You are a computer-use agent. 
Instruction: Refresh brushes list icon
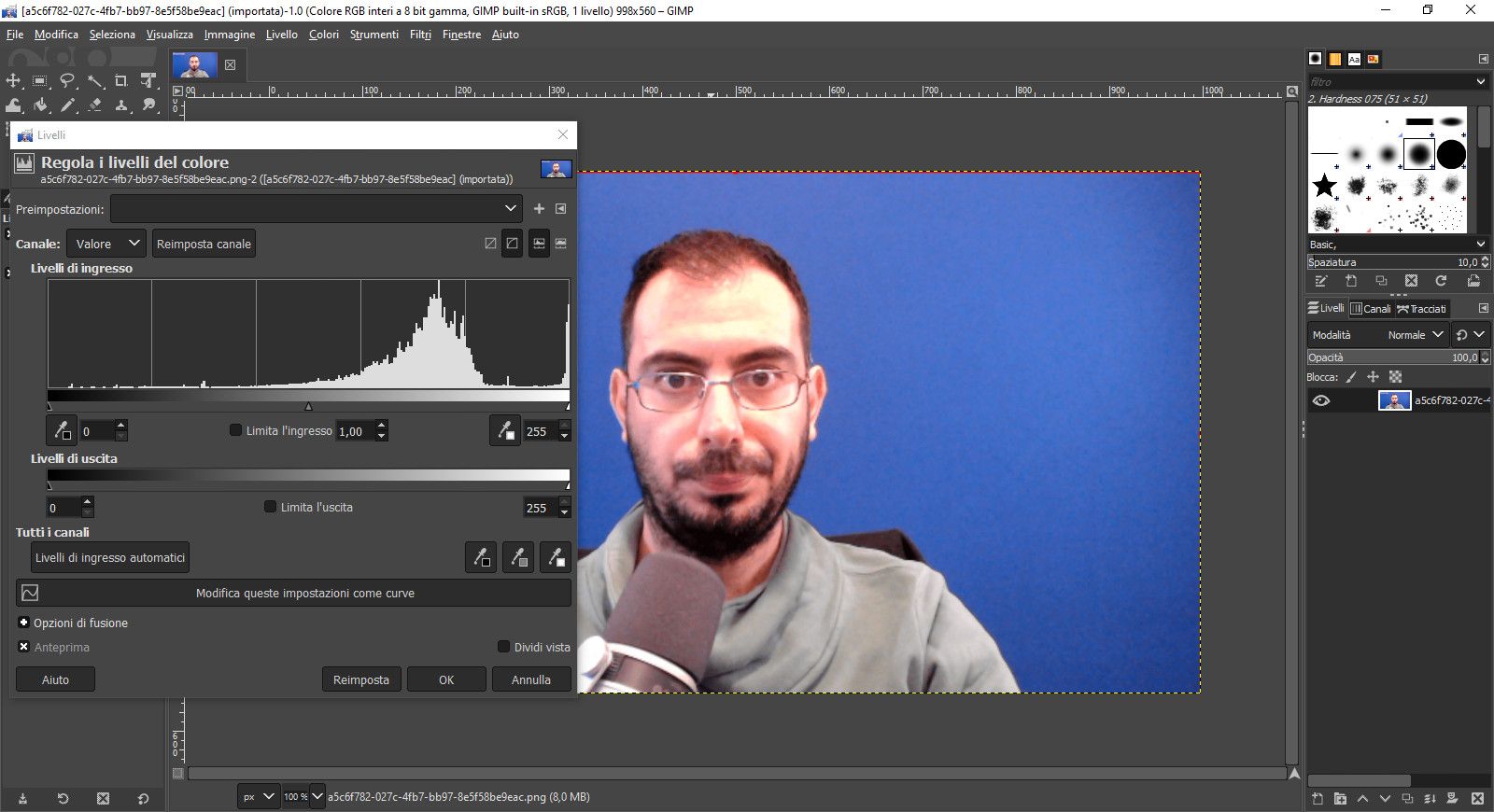pyautogui.click(x=1441, y=281)
